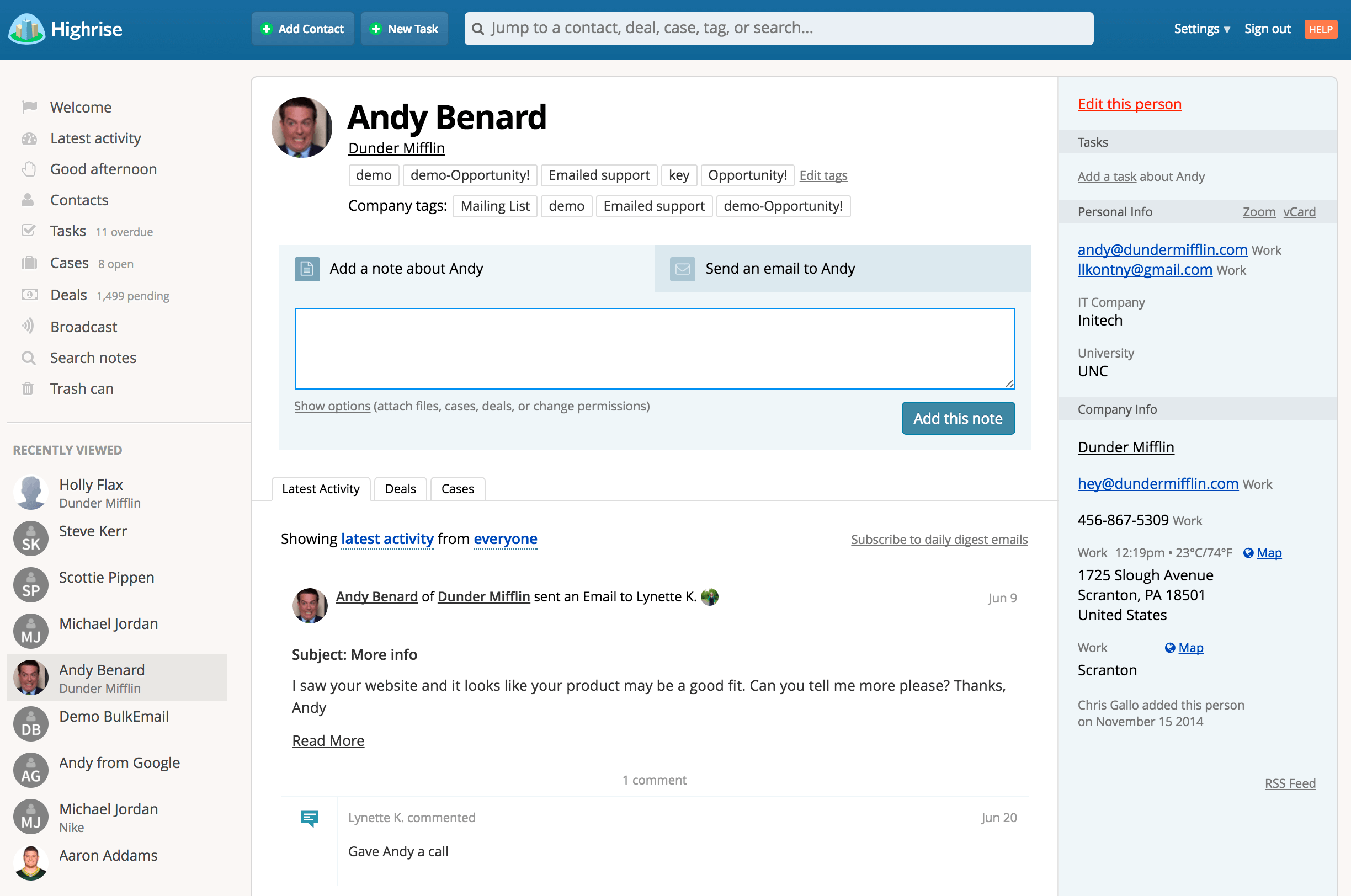Open Aaron Addams in recently viewed

[x=117, y=862]
